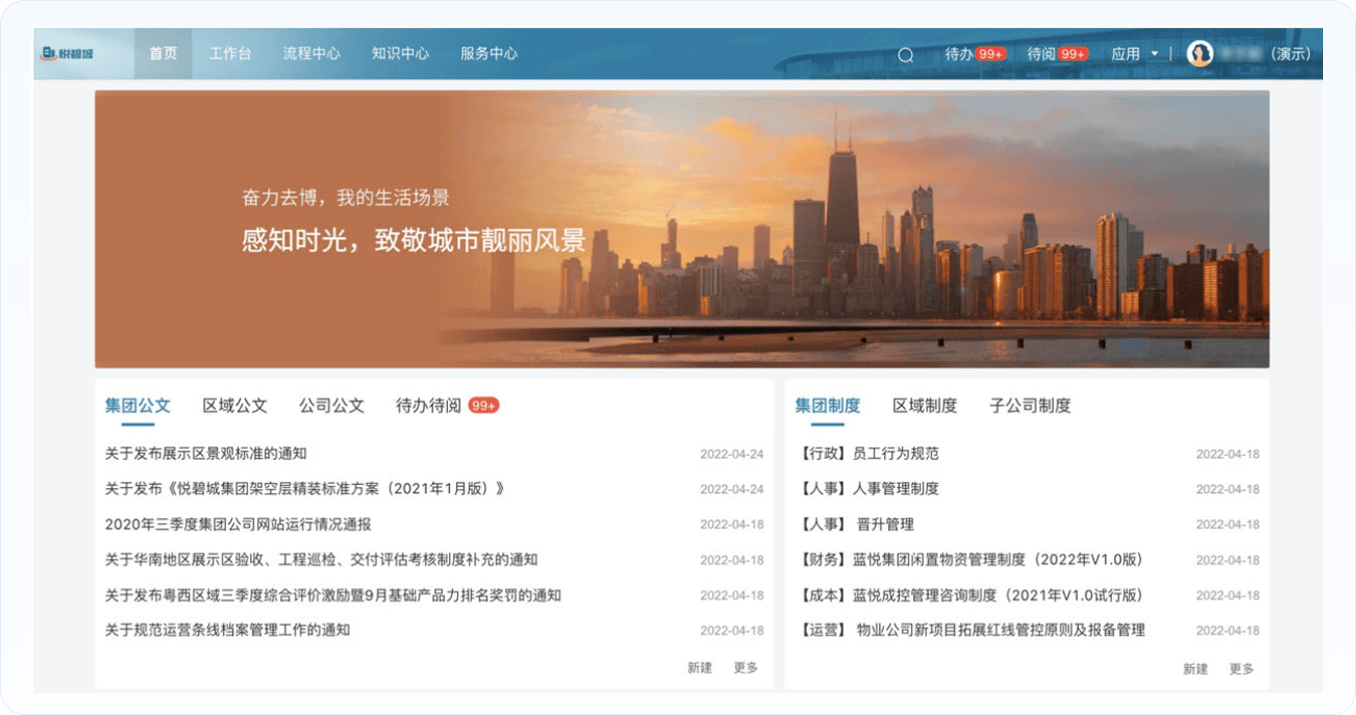Switch to the 区域公文 tab
The height and width of the screenshot is (715, 1356).
point(235,405)
